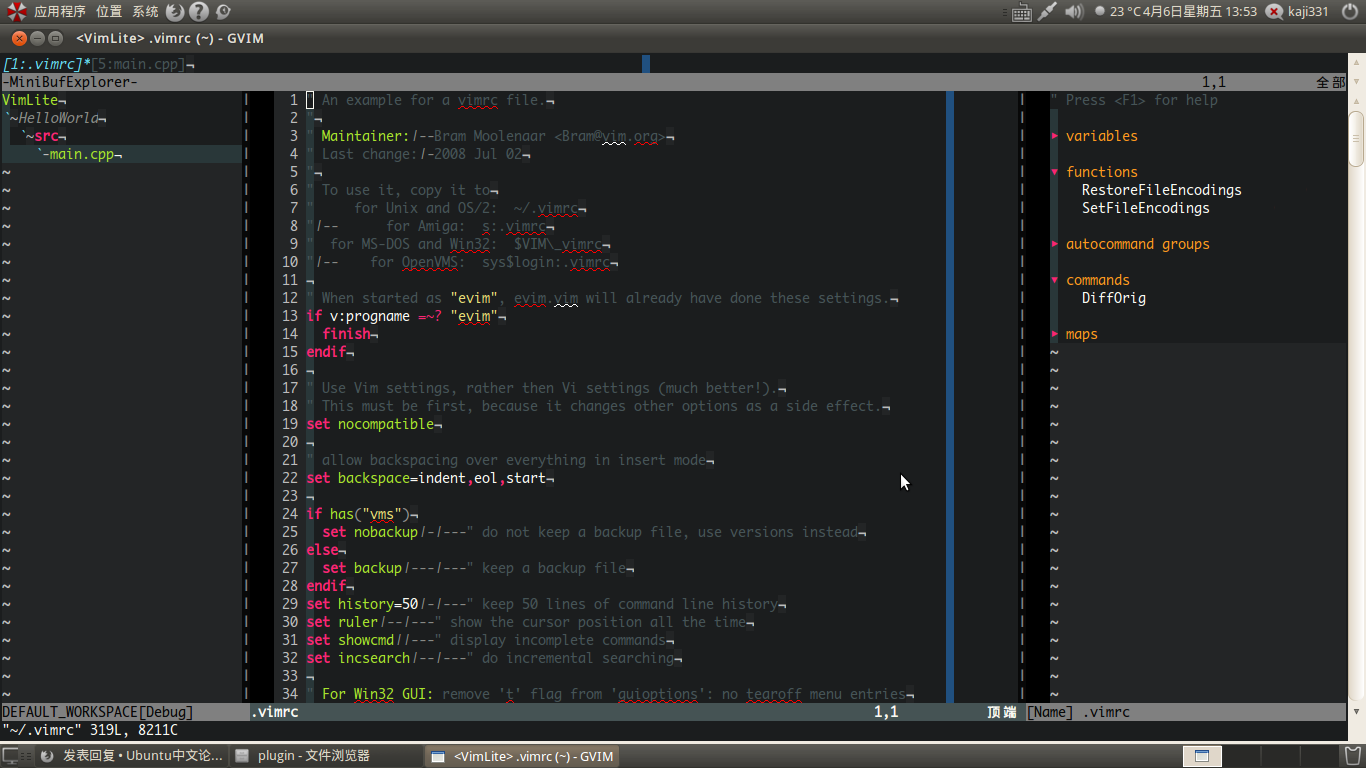The image size is (1366, 768).
Task: Open the network connection indicator
Action: [x=1048, y=12]
